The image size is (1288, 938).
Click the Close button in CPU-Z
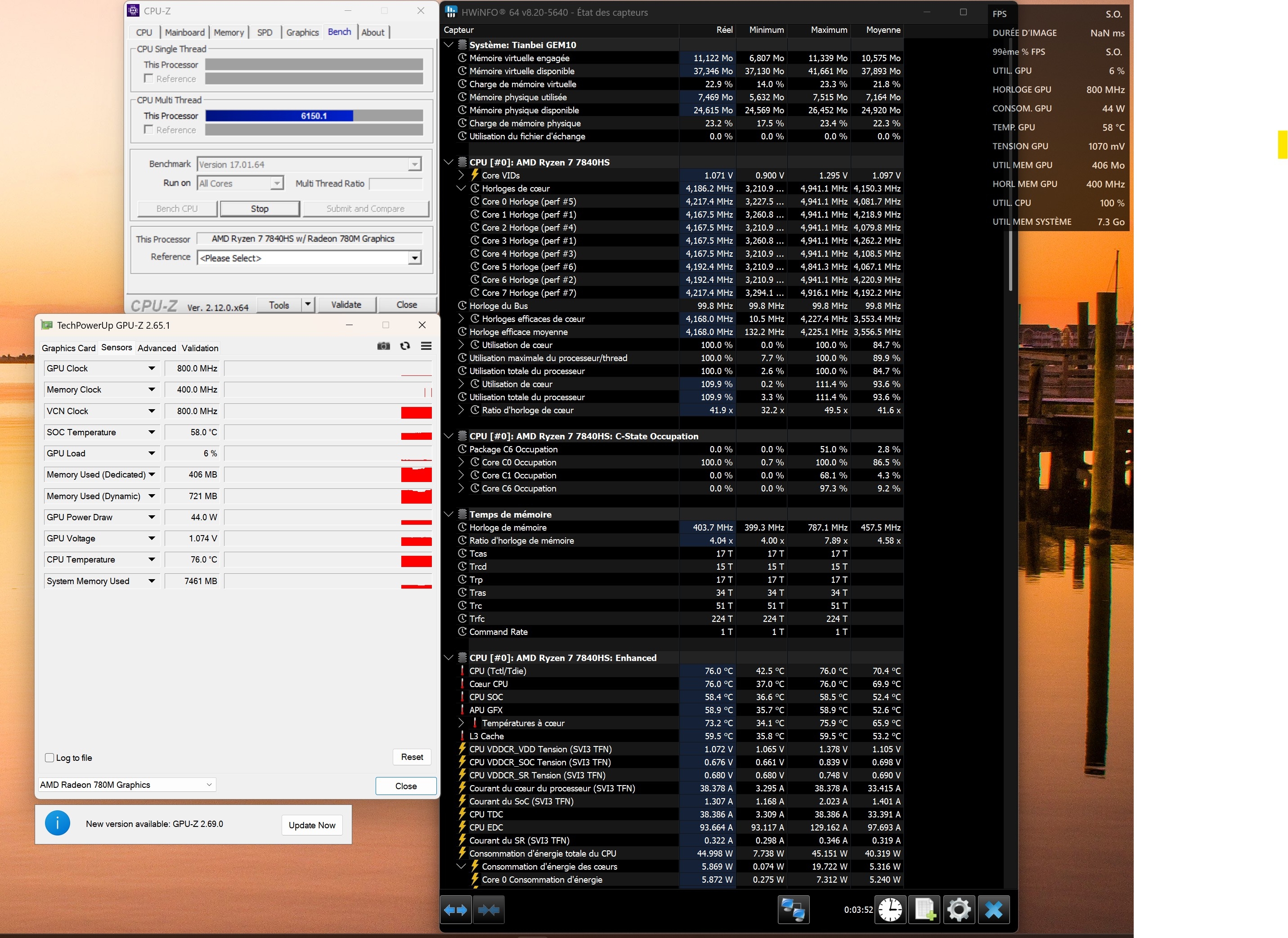coord(407,304)
